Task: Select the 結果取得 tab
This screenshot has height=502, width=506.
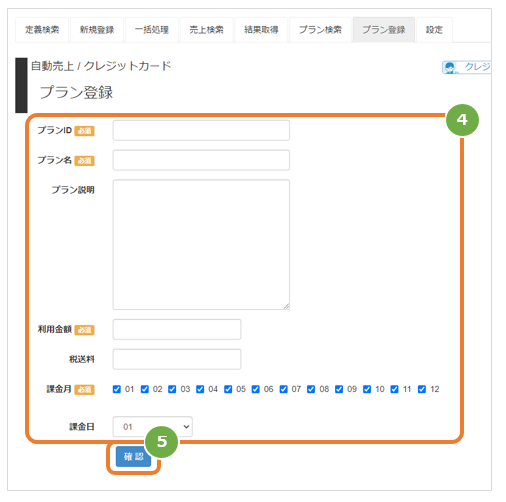Action: (x=261, y=30)
